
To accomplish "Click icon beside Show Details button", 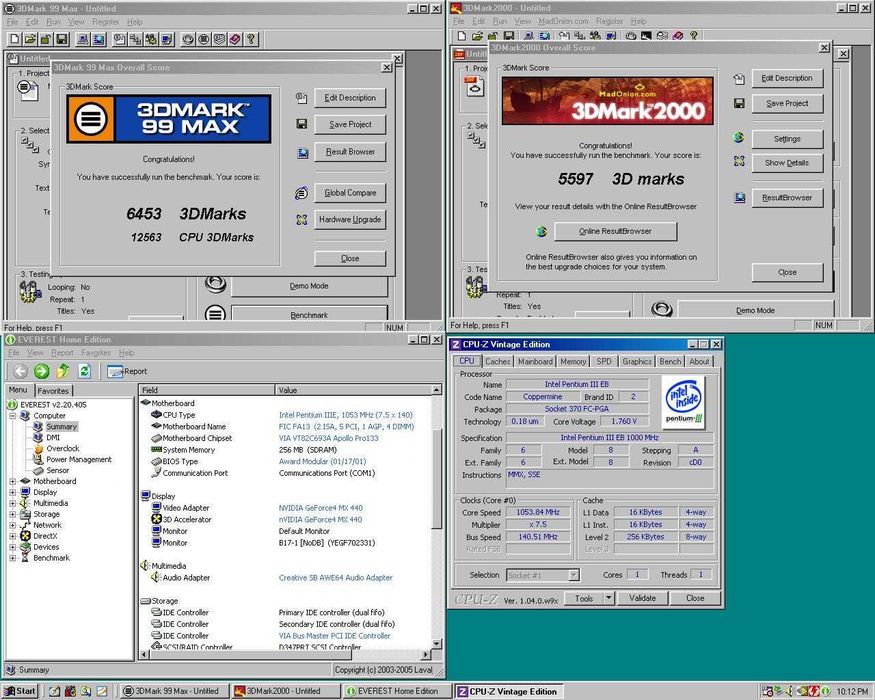I will pos(739,162).
